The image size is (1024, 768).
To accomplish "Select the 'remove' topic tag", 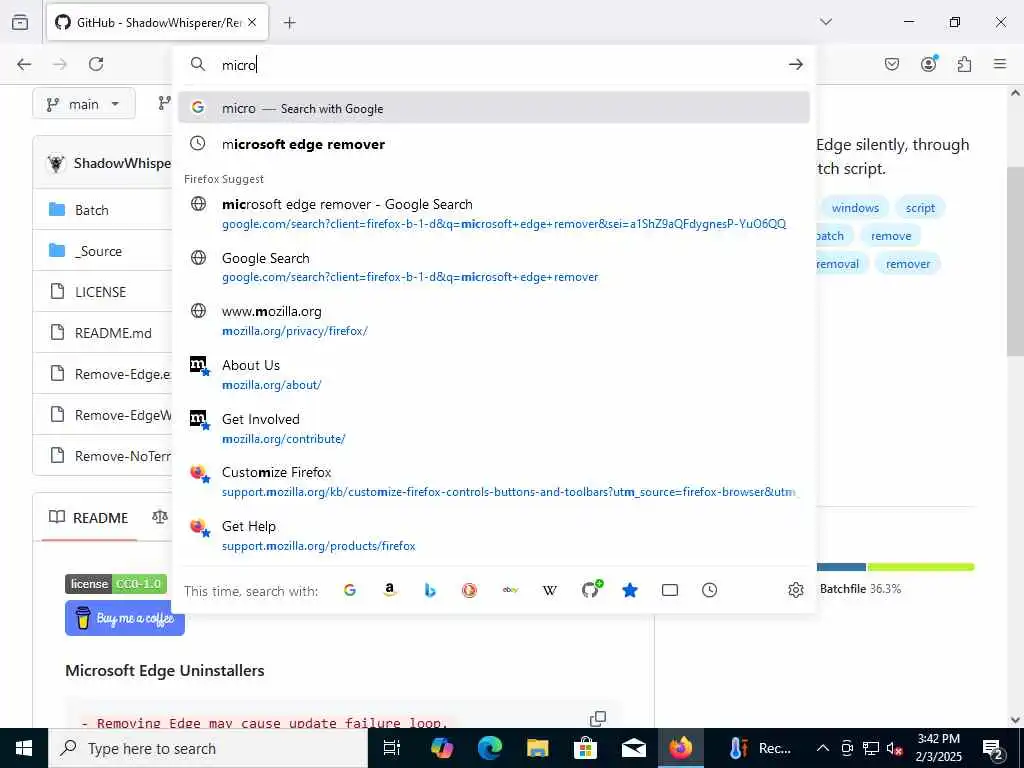I will (891, 236).
